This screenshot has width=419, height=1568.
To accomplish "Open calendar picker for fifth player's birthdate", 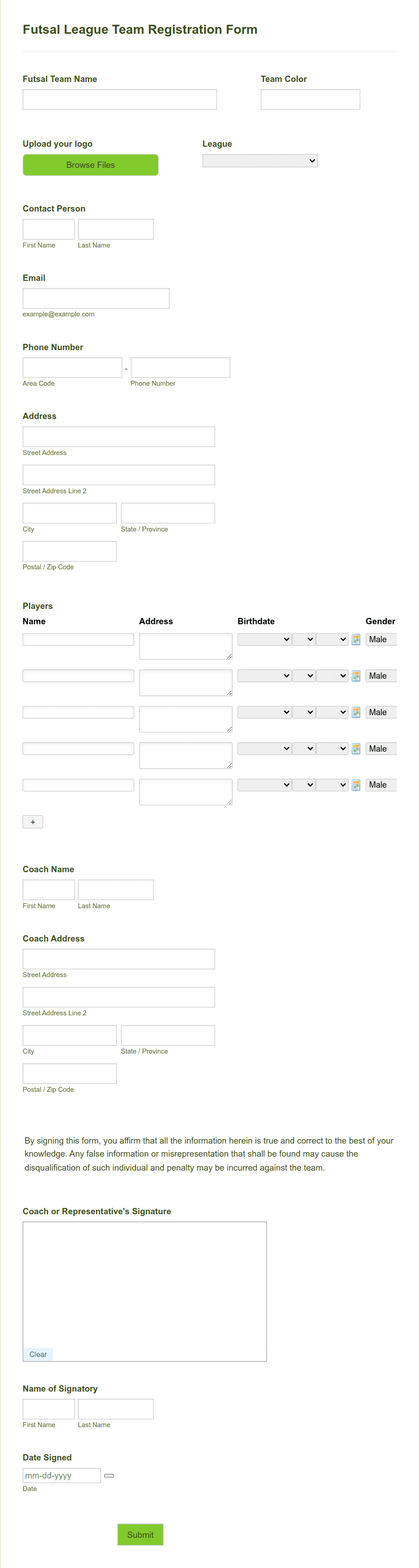I will 355,784.
